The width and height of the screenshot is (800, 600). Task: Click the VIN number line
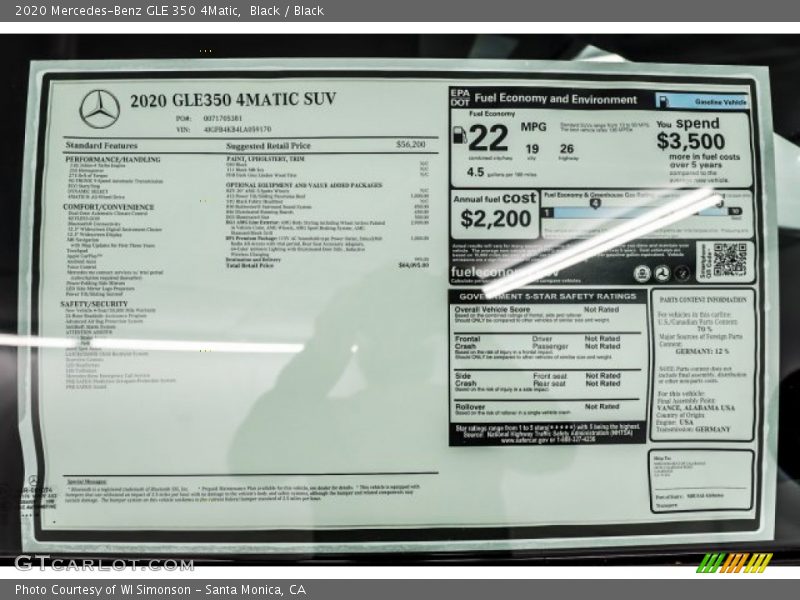pyautogui.click(x=223, y=130)
